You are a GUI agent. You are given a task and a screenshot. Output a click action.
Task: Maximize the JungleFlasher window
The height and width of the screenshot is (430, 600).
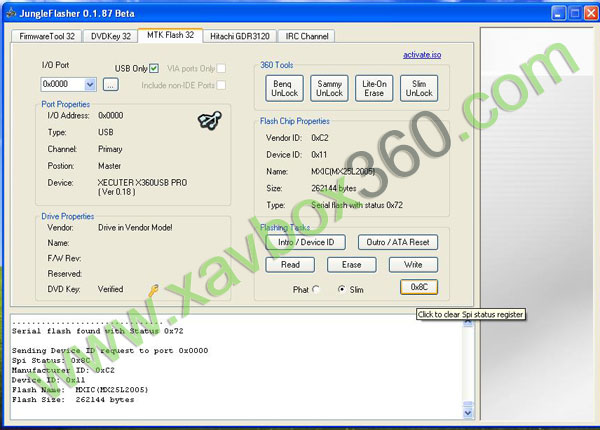[x=575, y=13]
